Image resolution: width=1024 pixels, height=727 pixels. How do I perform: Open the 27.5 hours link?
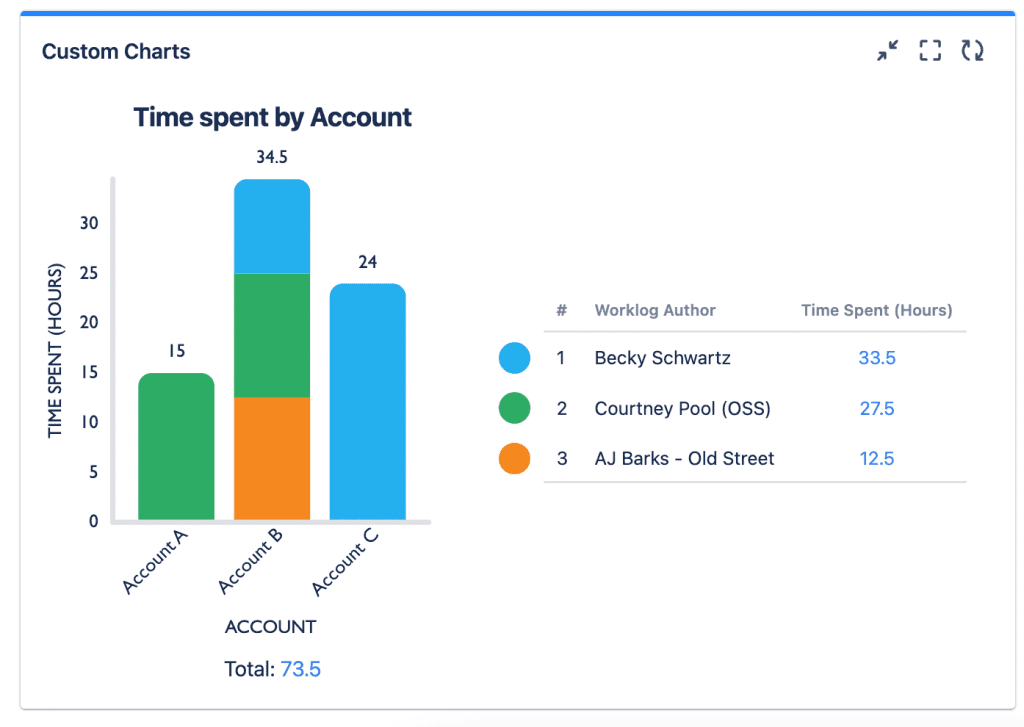coord(876,409)
